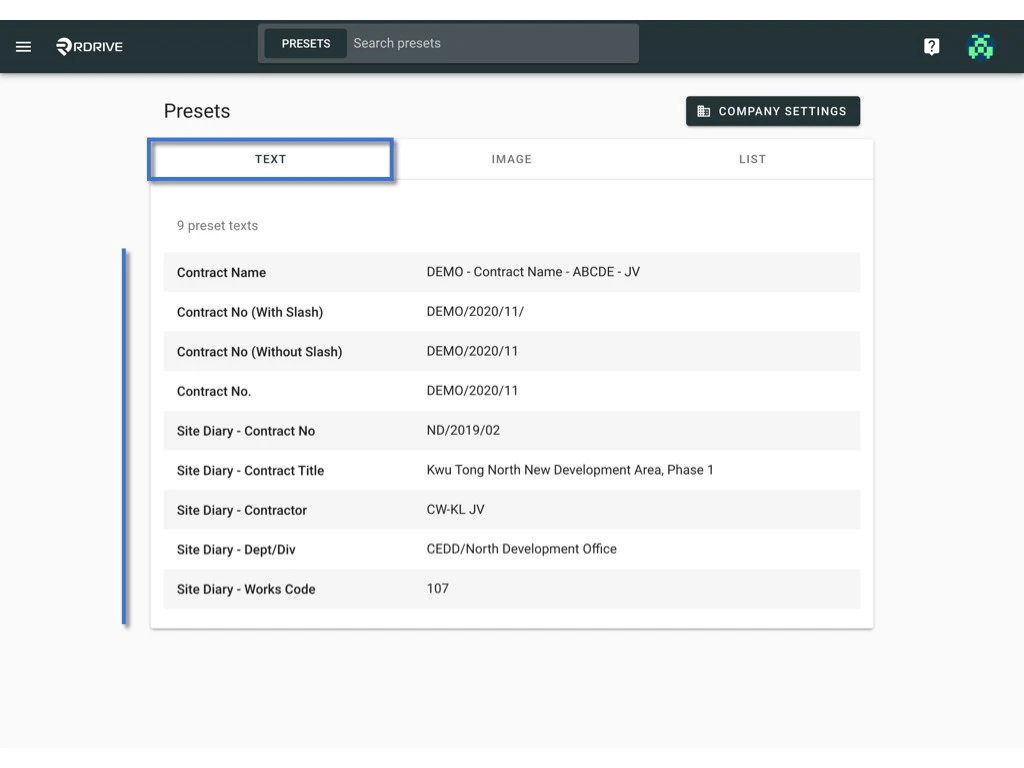This screenshot has width=1024, height=768.
Task: Click 'Kwu Tong North New Development Area, Phase 1'
Action: (x=569, y=470)
